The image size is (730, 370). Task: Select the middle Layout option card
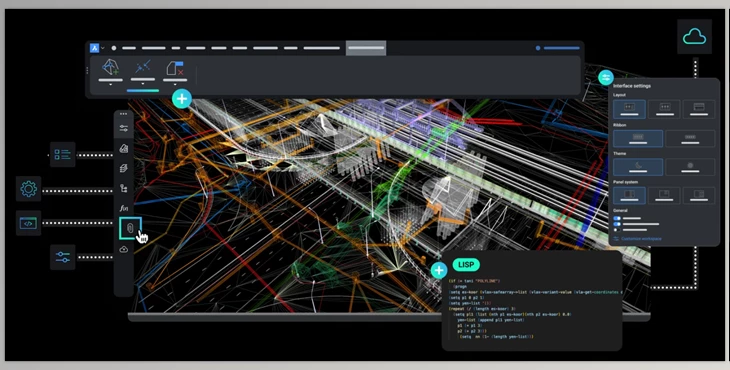(x=664, y=109)
